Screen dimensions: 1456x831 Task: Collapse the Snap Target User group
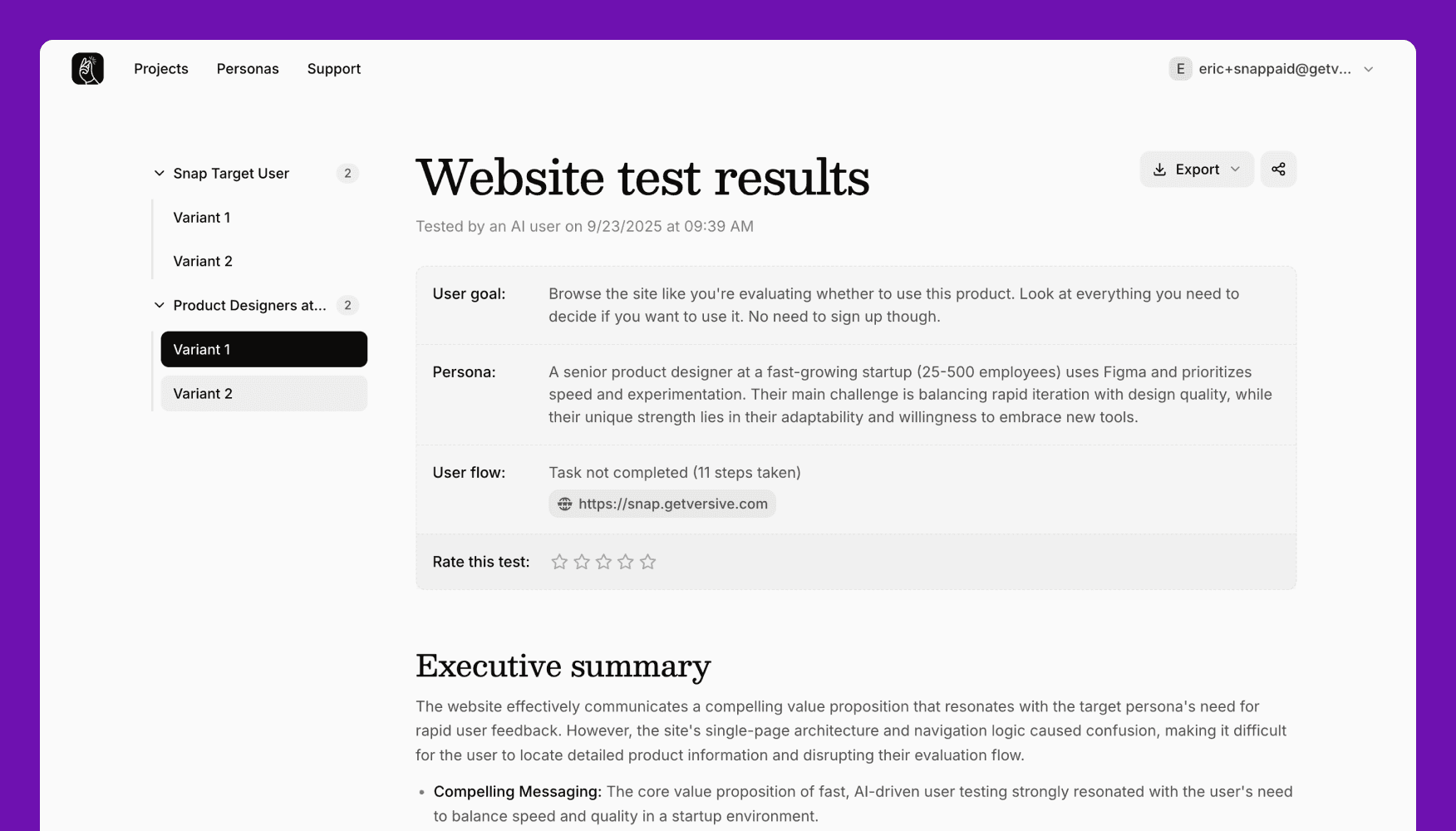[x=160, y=174]
